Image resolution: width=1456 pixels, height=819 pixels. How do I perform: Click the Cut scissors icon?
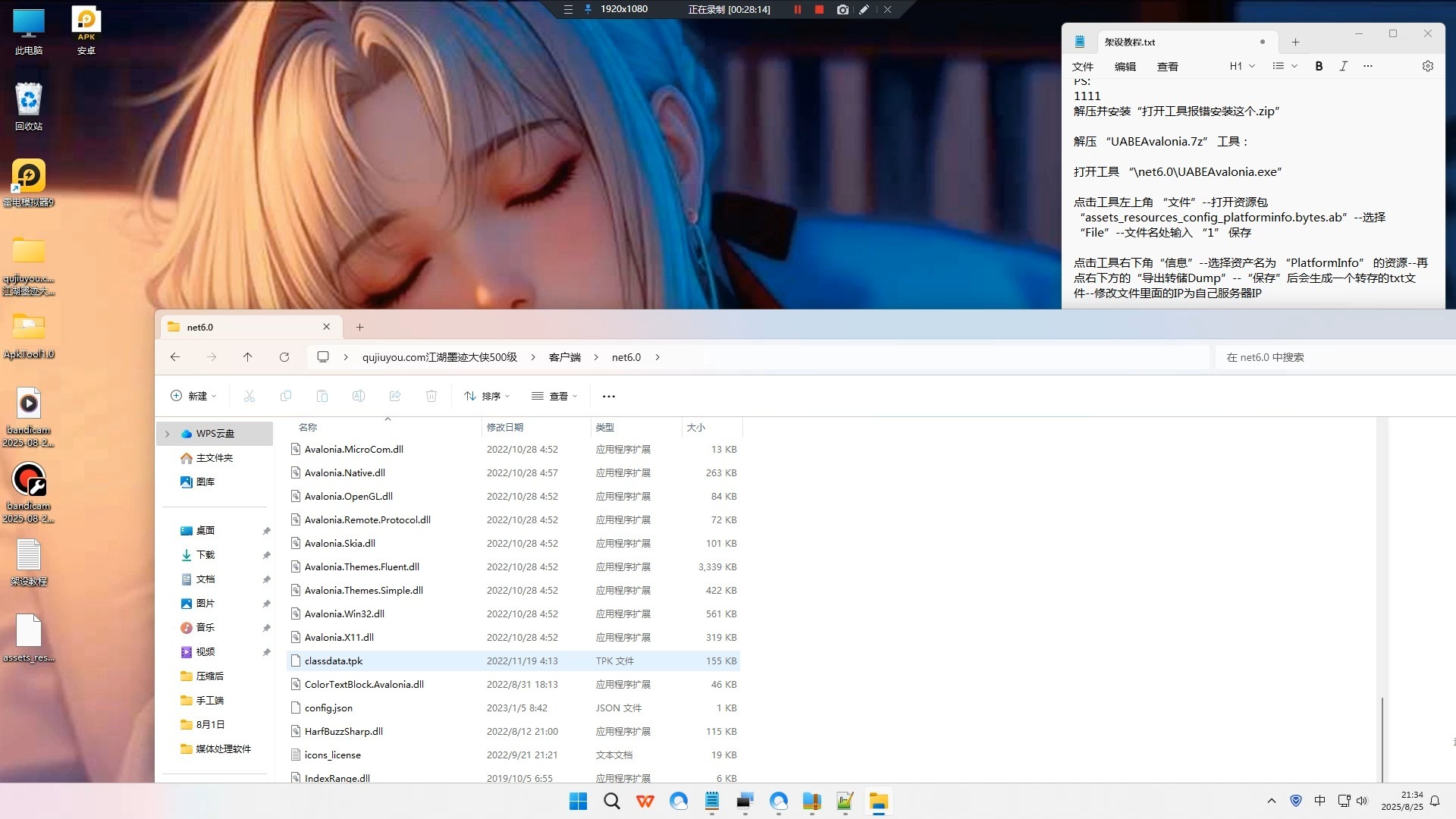[249, 396]
